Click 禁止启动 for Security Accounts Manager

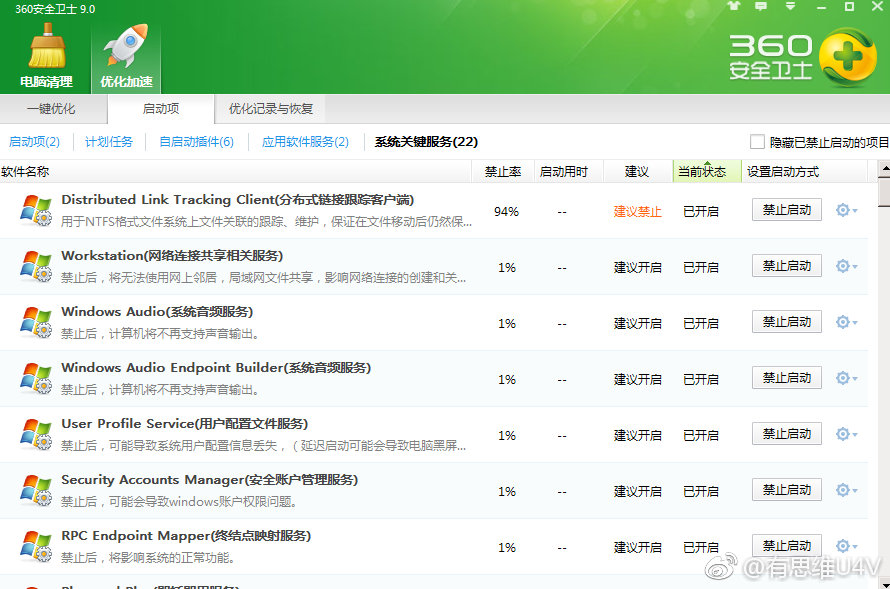pos(787,490)
